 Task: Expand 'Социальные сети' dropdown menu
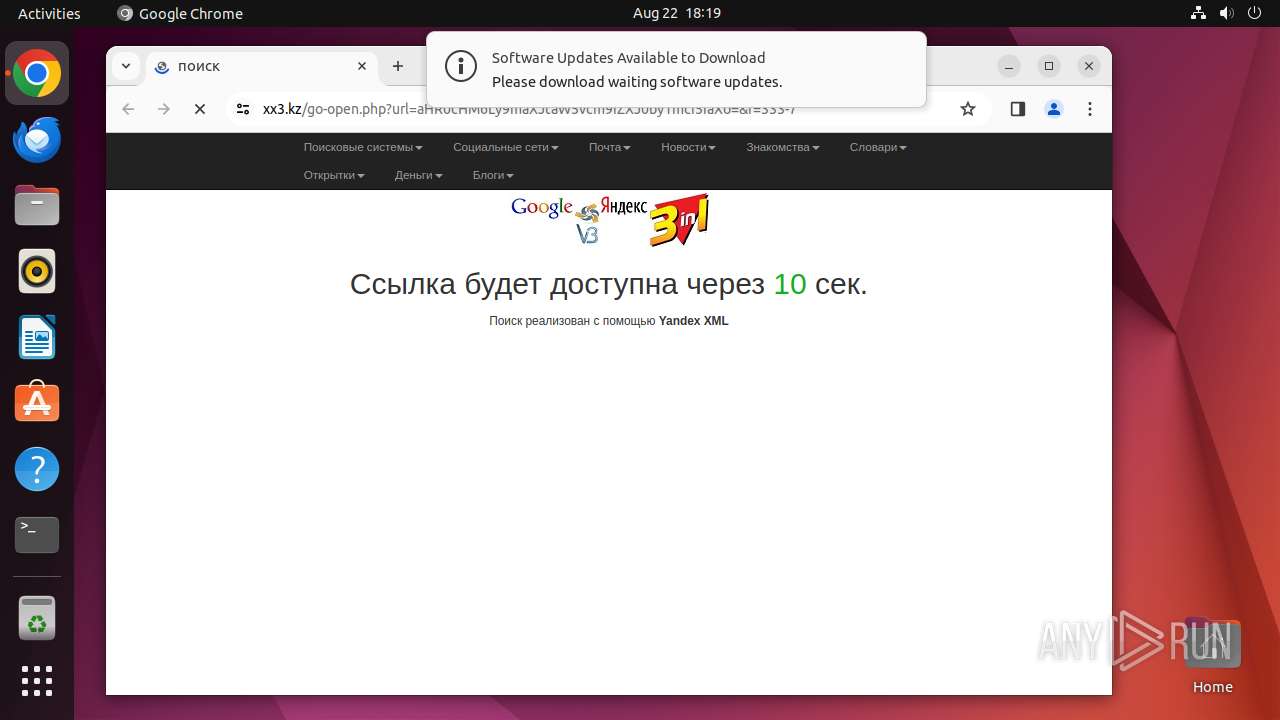pyautogui.click(x=505, y=147)
